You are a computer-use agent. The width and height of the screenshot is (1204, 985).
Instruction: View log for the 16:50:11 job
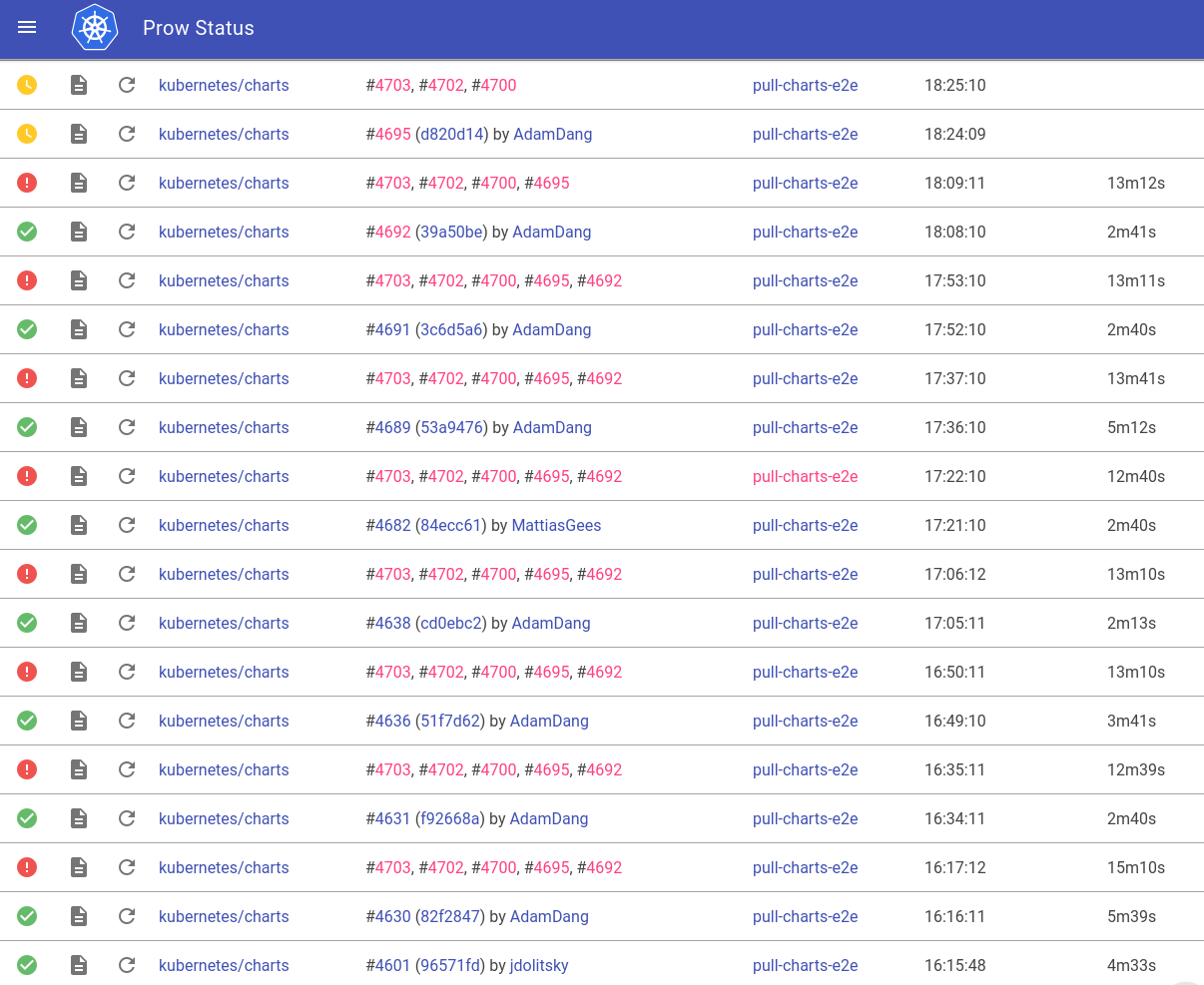click(79, 672)
